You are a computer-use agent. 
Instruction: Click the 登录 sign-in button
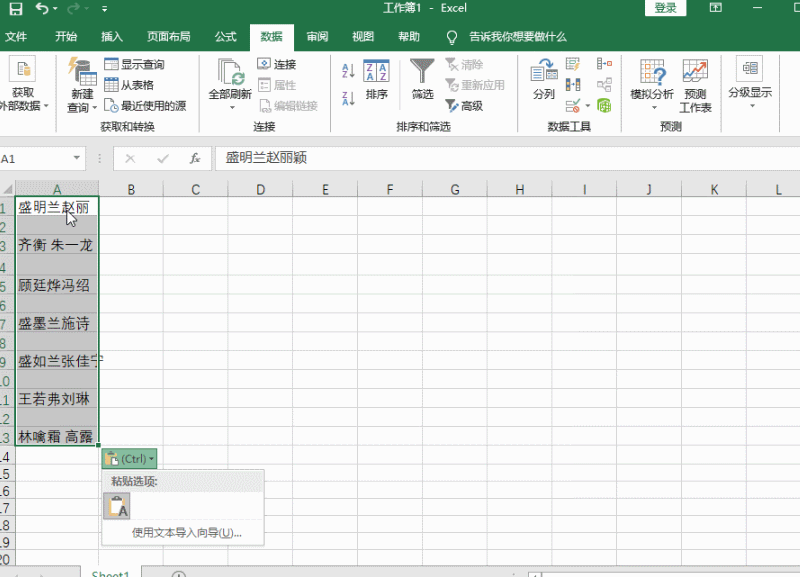point(664,7)
